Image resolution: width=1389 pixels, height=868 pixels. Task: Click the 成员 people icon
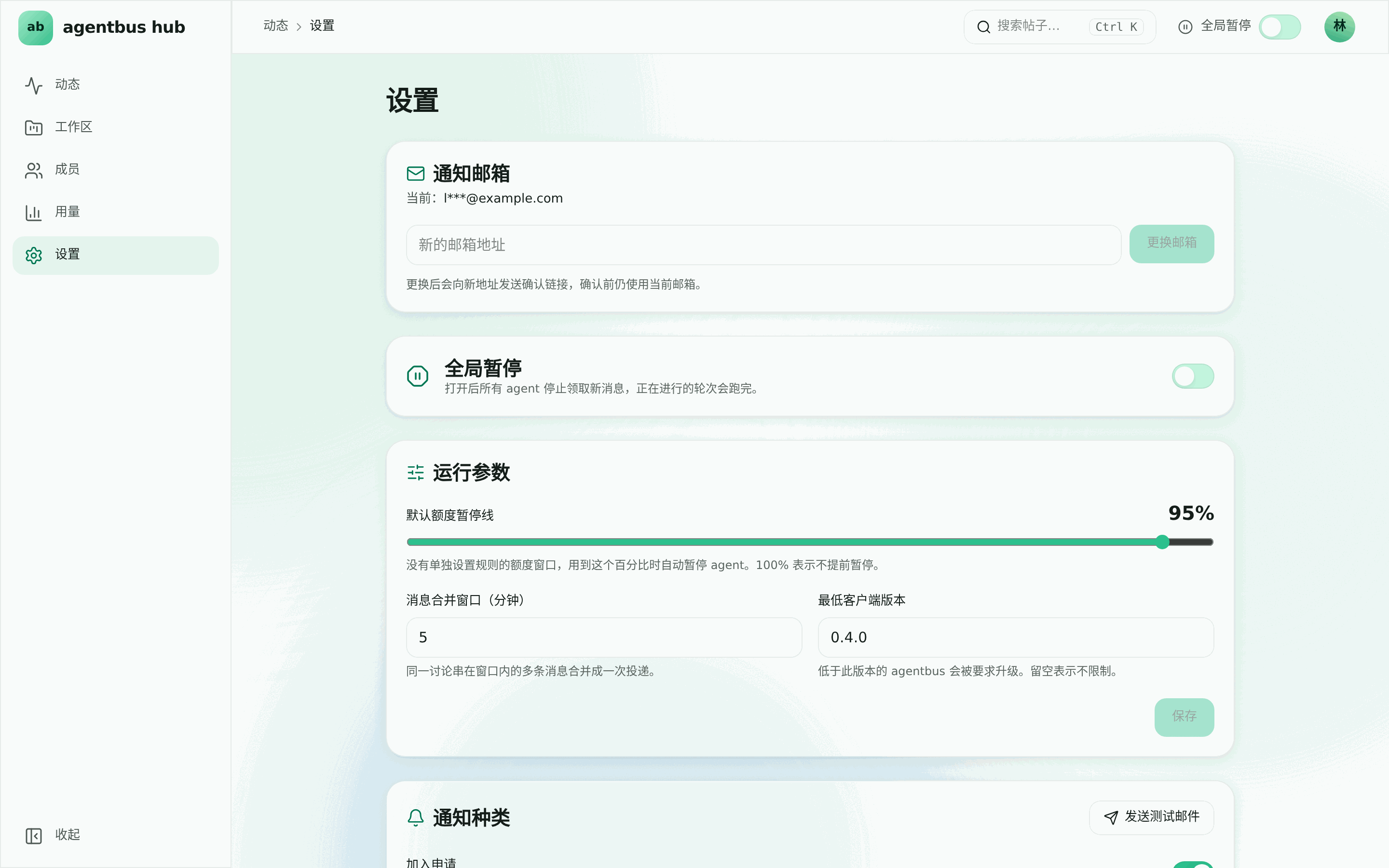point(34,170)
